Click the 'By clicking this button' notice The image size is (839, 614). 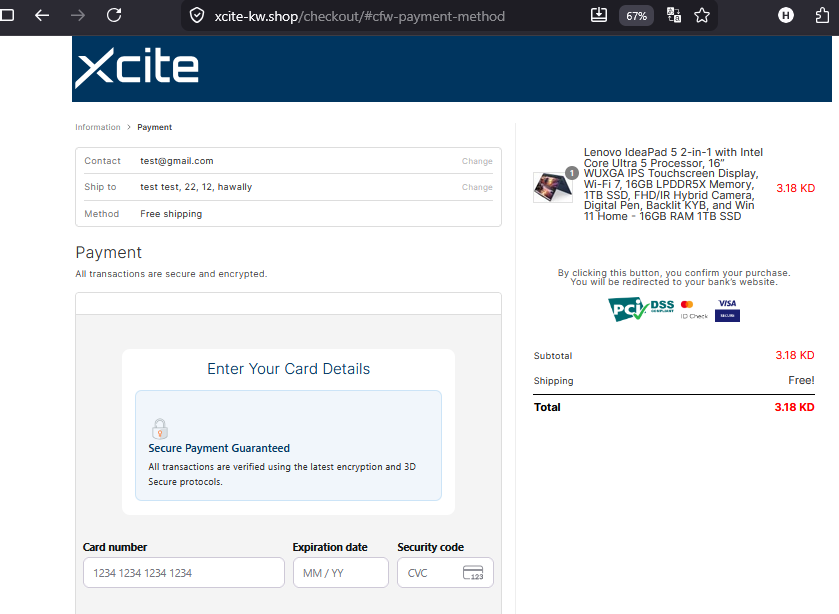click(x=674, y=277)
